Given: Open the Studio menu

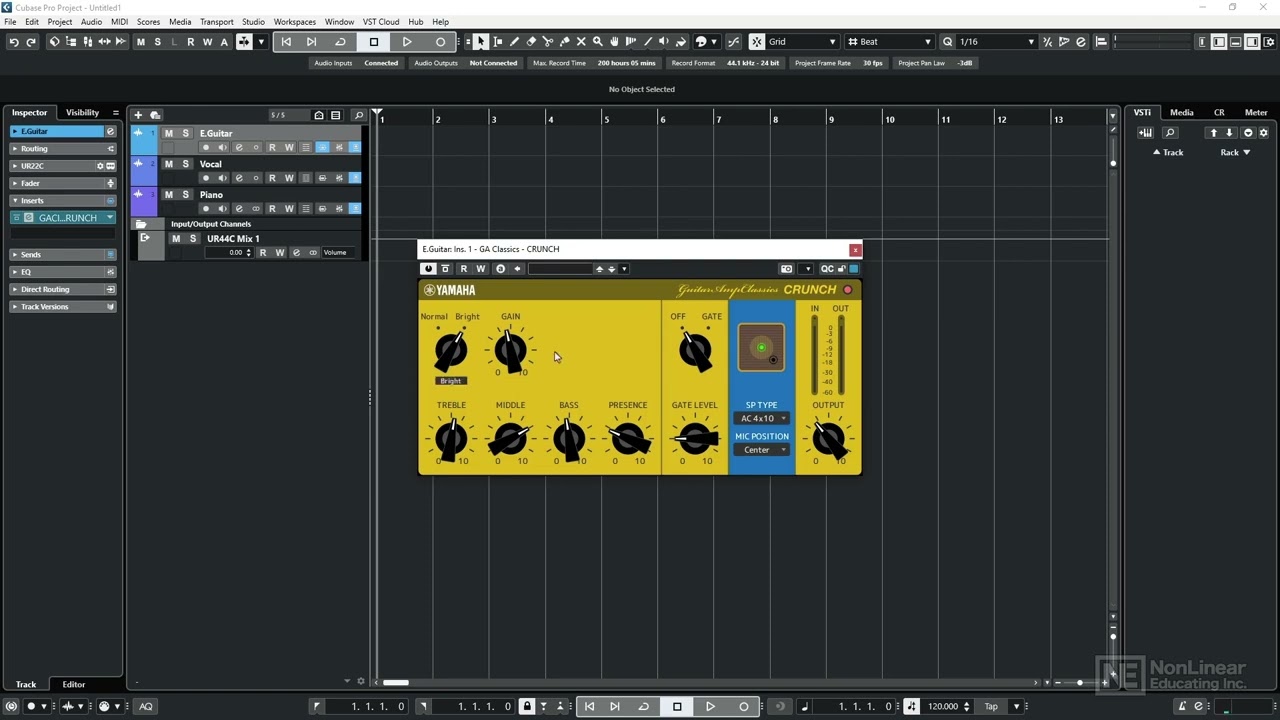Looking at the screenshot, I should pos(253,21).
